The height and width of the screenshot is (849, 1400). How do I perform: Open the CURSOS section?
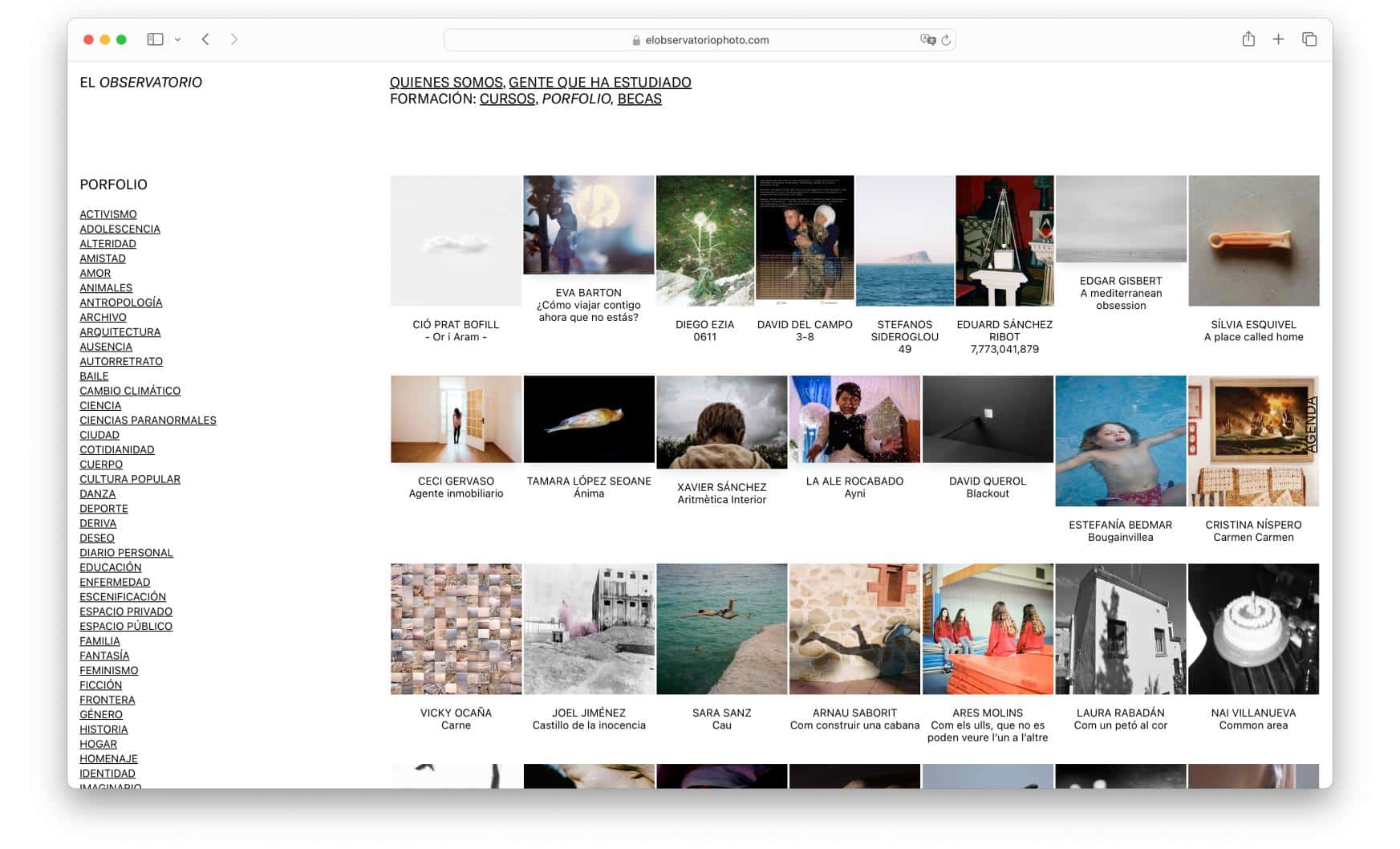(507, 99)
